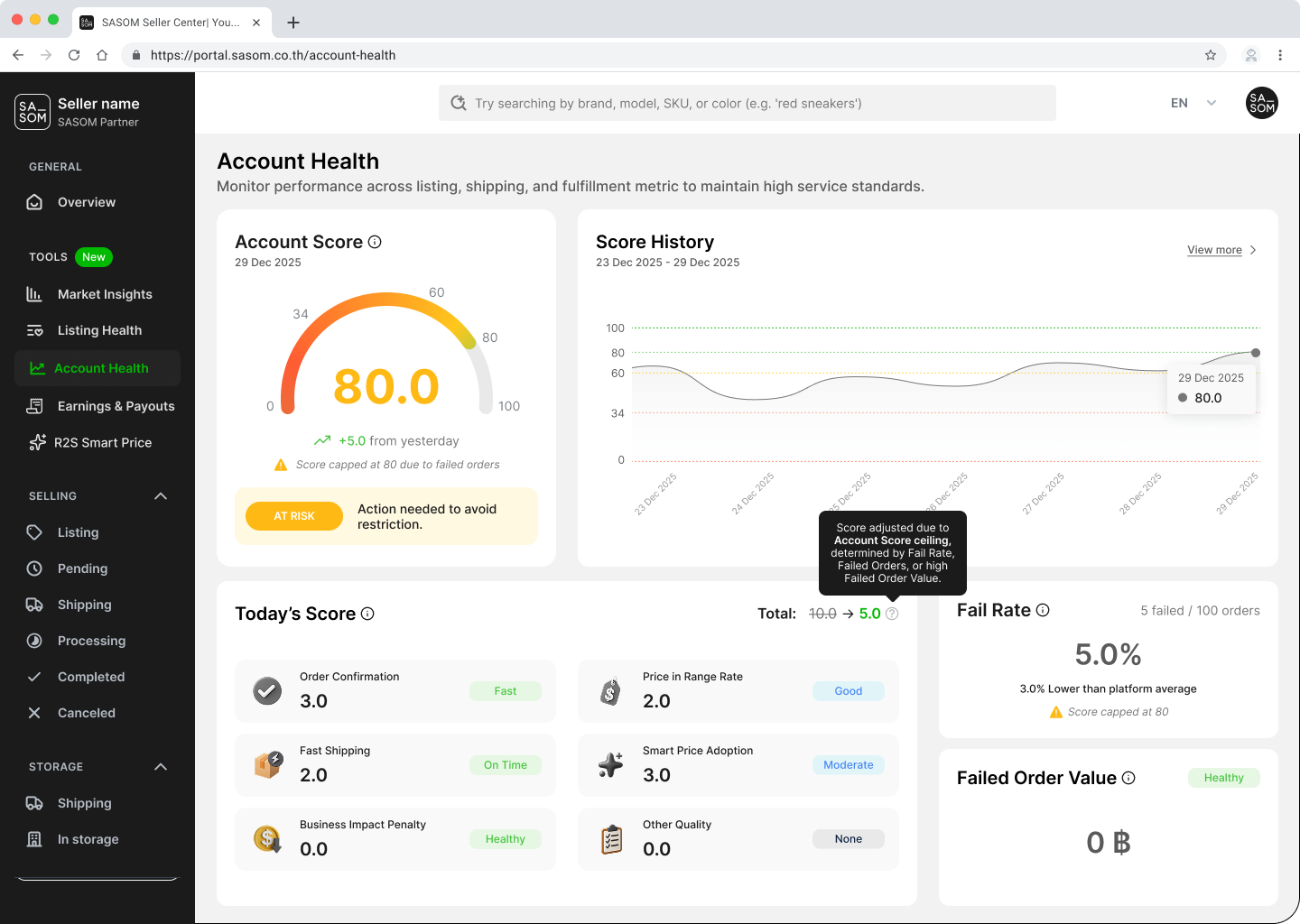This screenshot has width=1300, height=924.
Task: Open the Canceled orders menu item
Action: click(86, 713)
